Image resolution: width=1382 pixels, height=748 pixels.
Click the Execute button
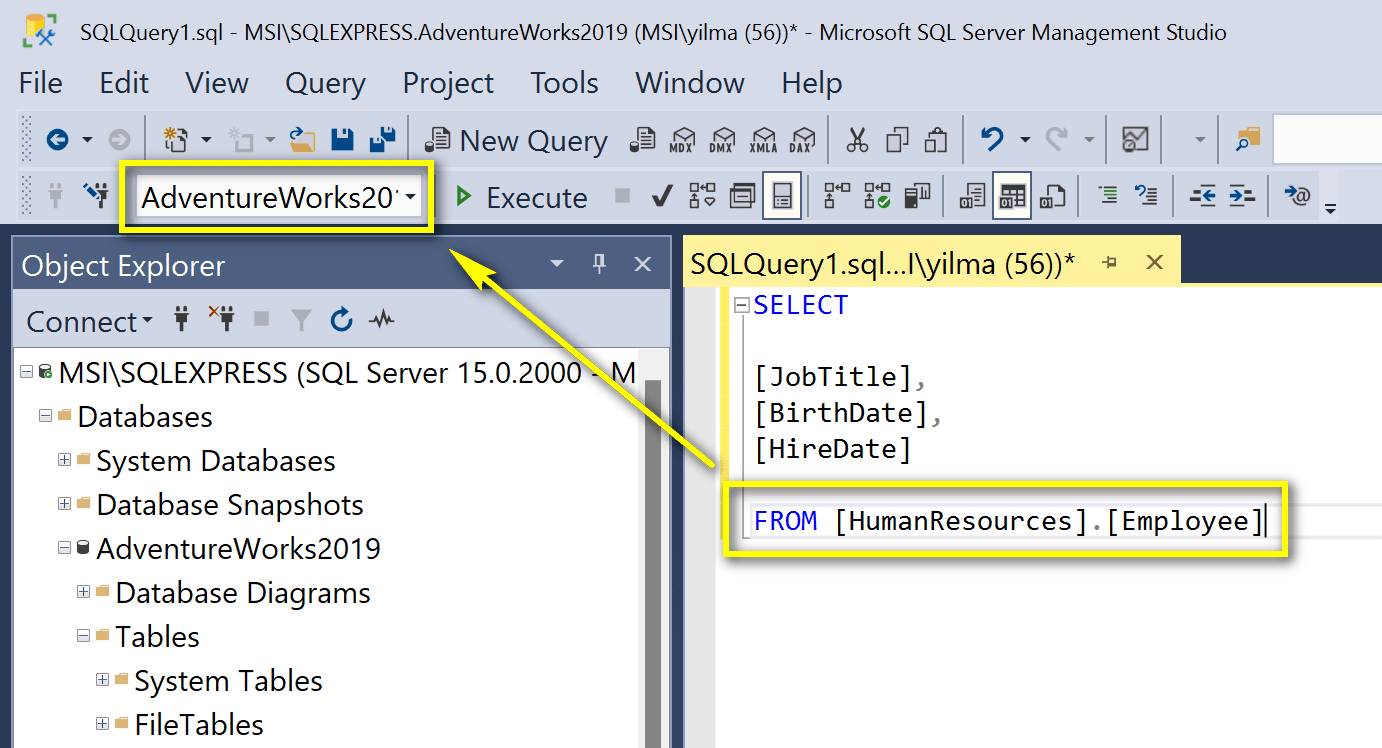[x=521, y=197]
